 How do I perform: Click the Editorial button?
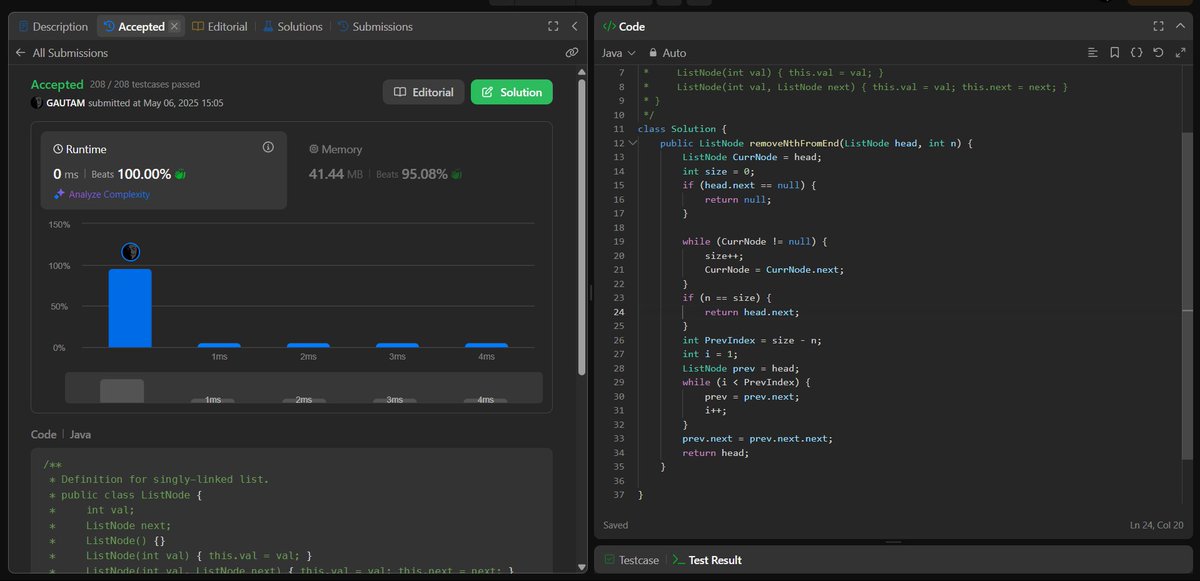(424, 92)
